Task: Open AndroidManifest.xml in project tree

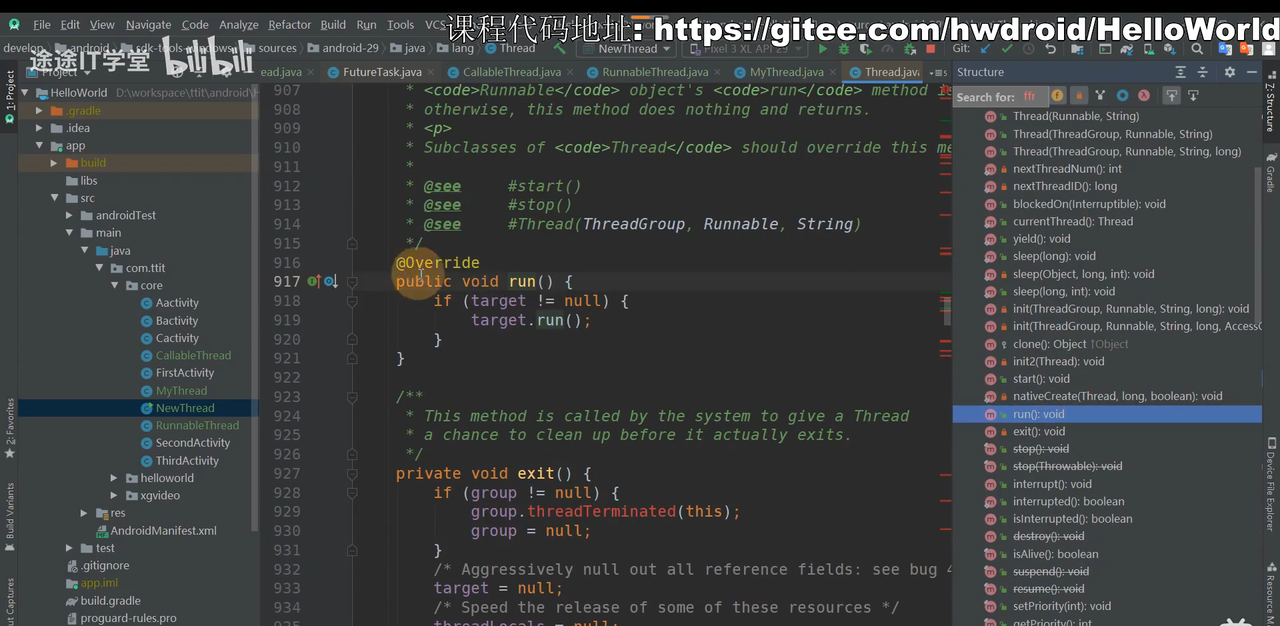Action: [x=163, y=531]
